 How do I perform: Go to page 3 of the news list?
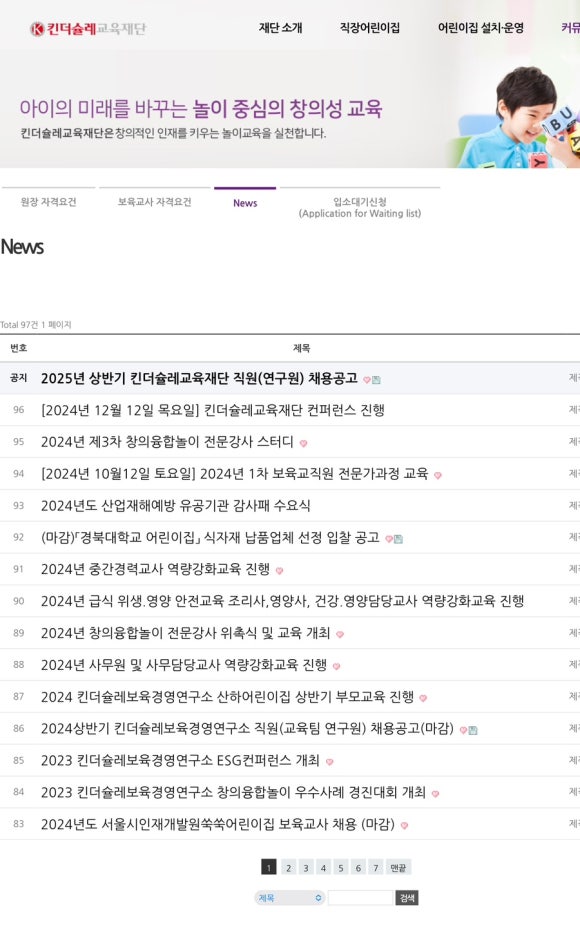306,867
